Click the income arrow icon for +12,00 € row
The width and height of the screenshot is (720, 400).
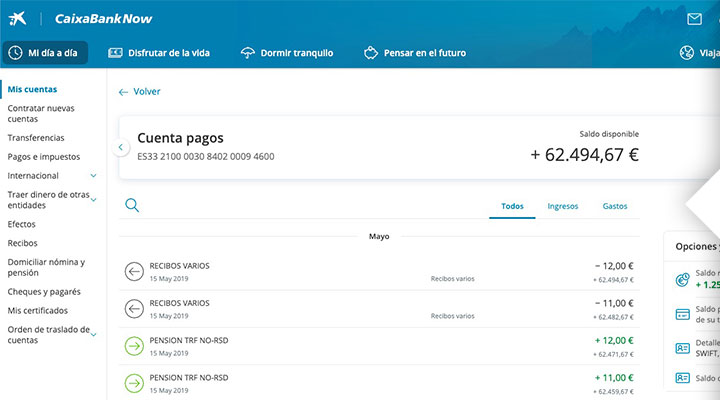tap(134, 346)
